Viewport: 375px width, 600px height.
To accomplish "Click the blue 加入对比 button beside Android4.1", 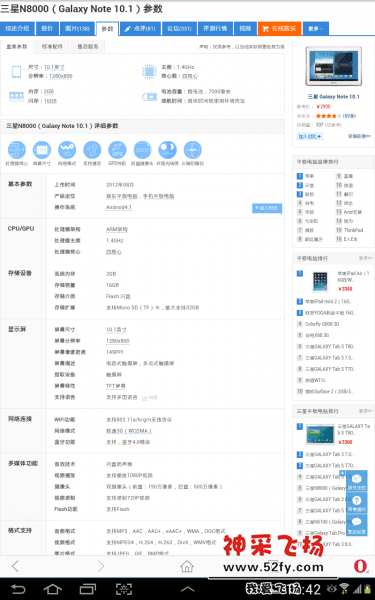I will click(x=267, y=208).
